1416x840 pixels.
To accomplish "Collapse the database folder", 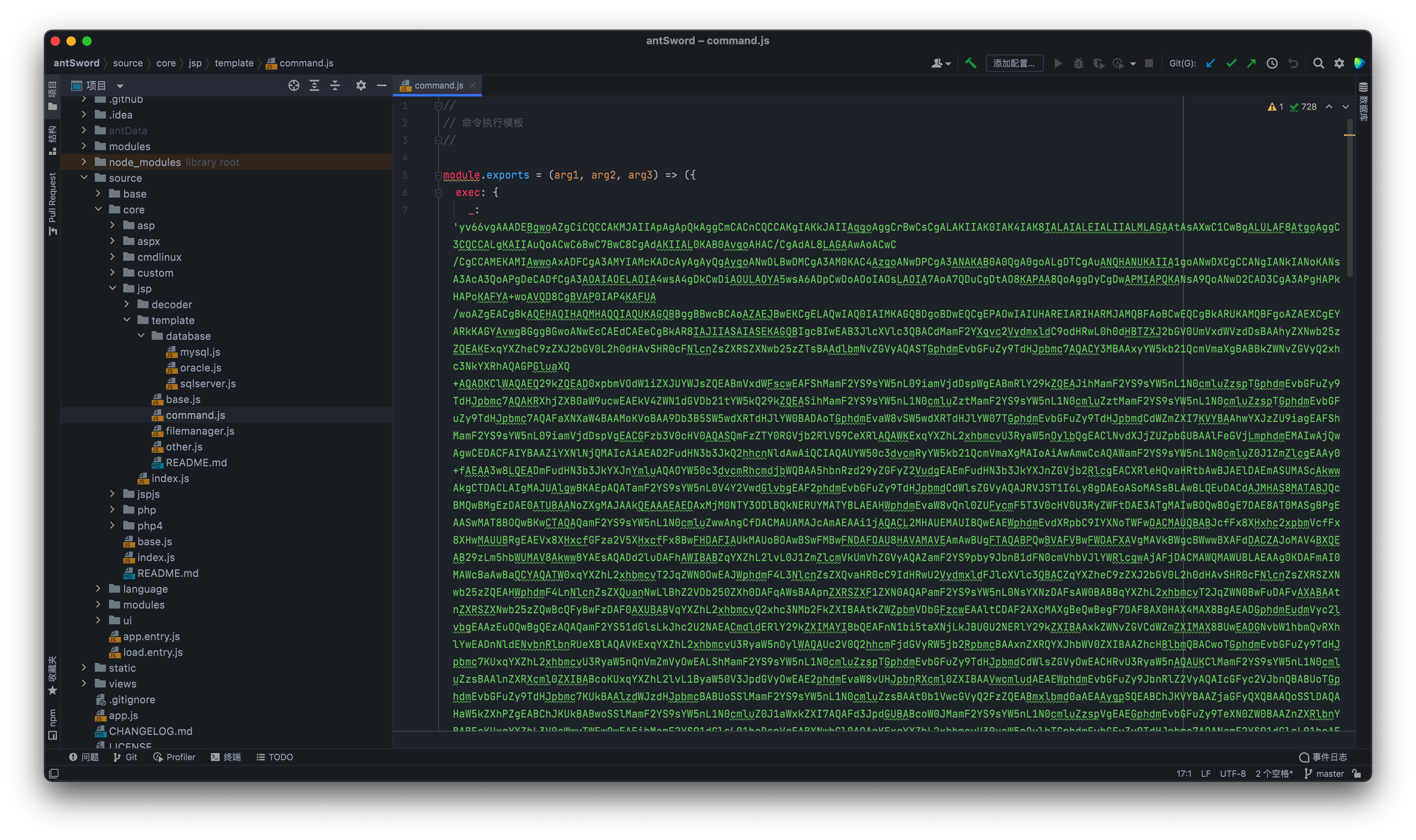I will point(141,336).
